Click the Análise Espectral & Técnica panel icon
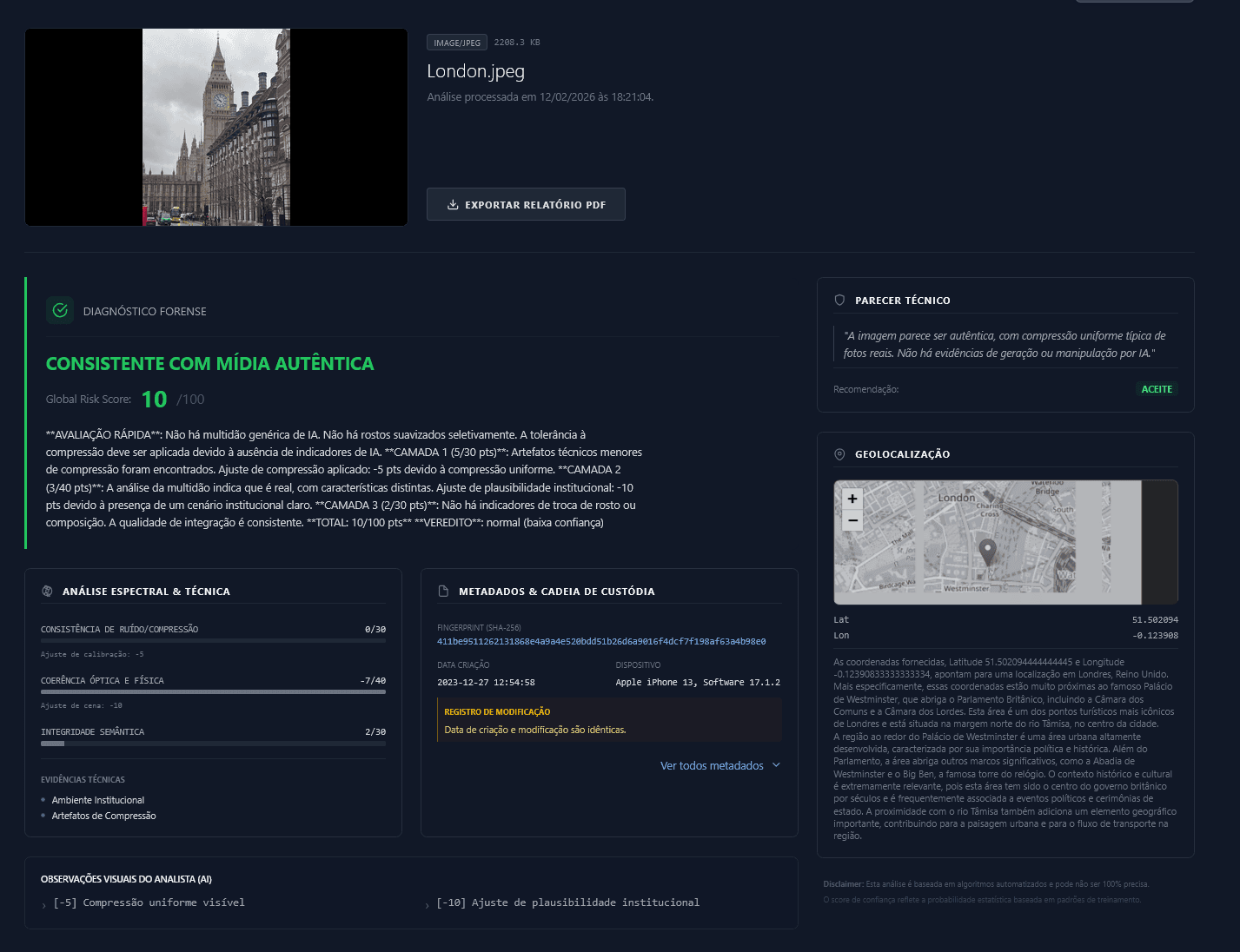Screen dimensions: 1240x952 tap(48, 591)
